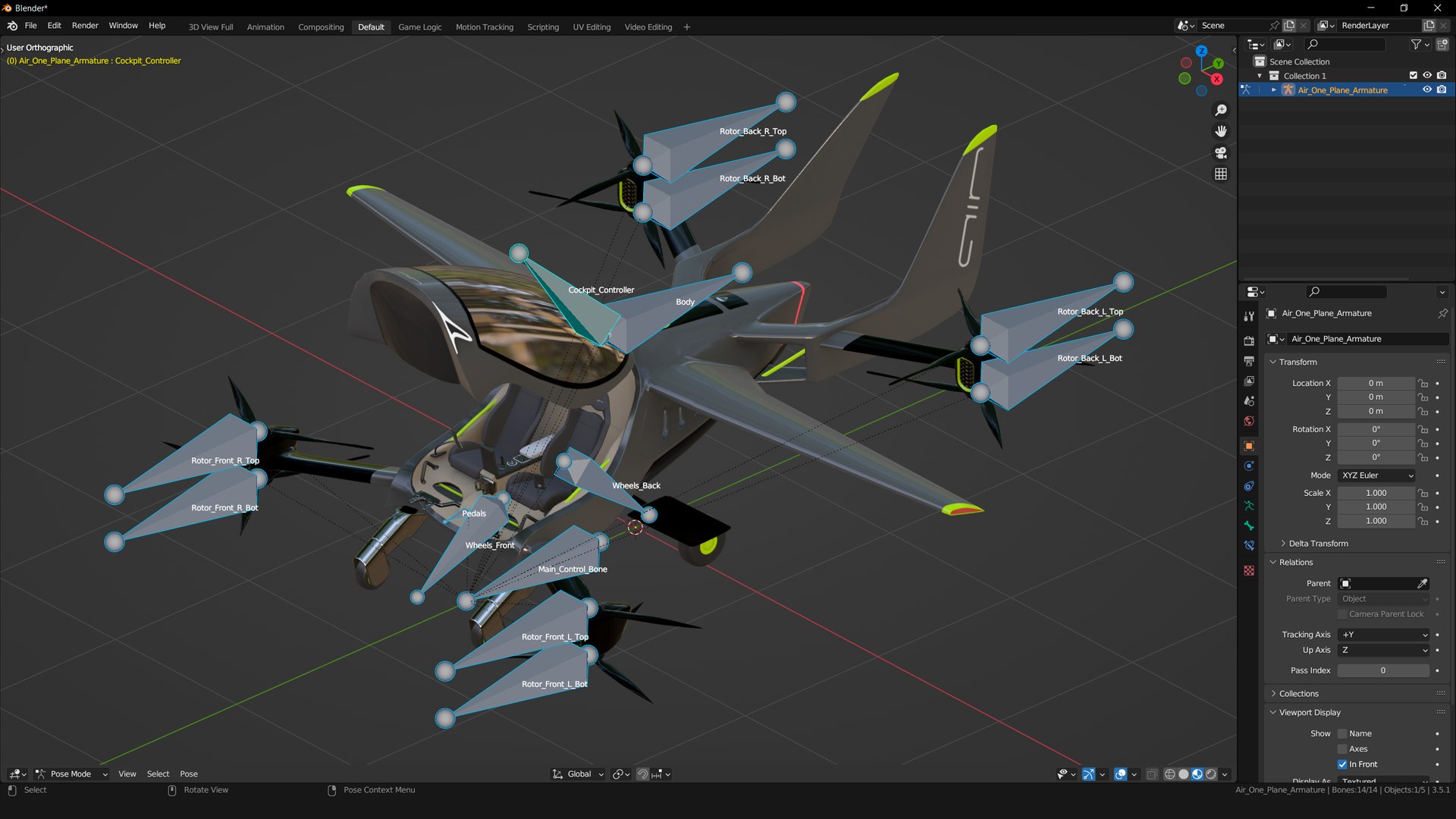
Task: Open the XYZ Euler rotation mode dropdown
Action: (x=1377, y=475)
